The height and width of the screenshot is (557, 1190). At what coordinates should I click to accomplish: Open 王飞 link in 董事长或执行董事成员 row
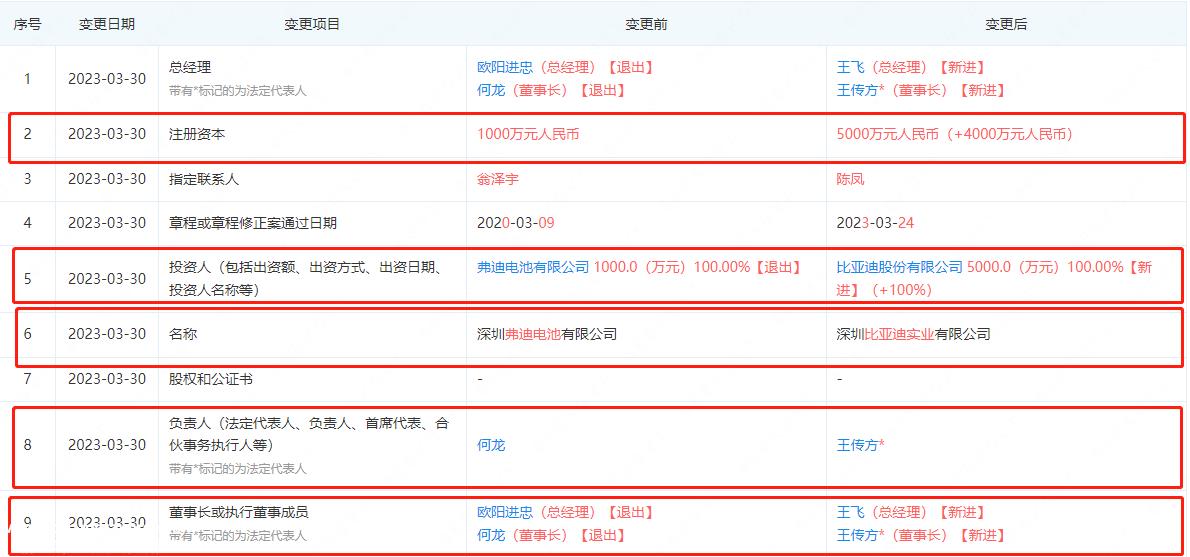[851, 513]
